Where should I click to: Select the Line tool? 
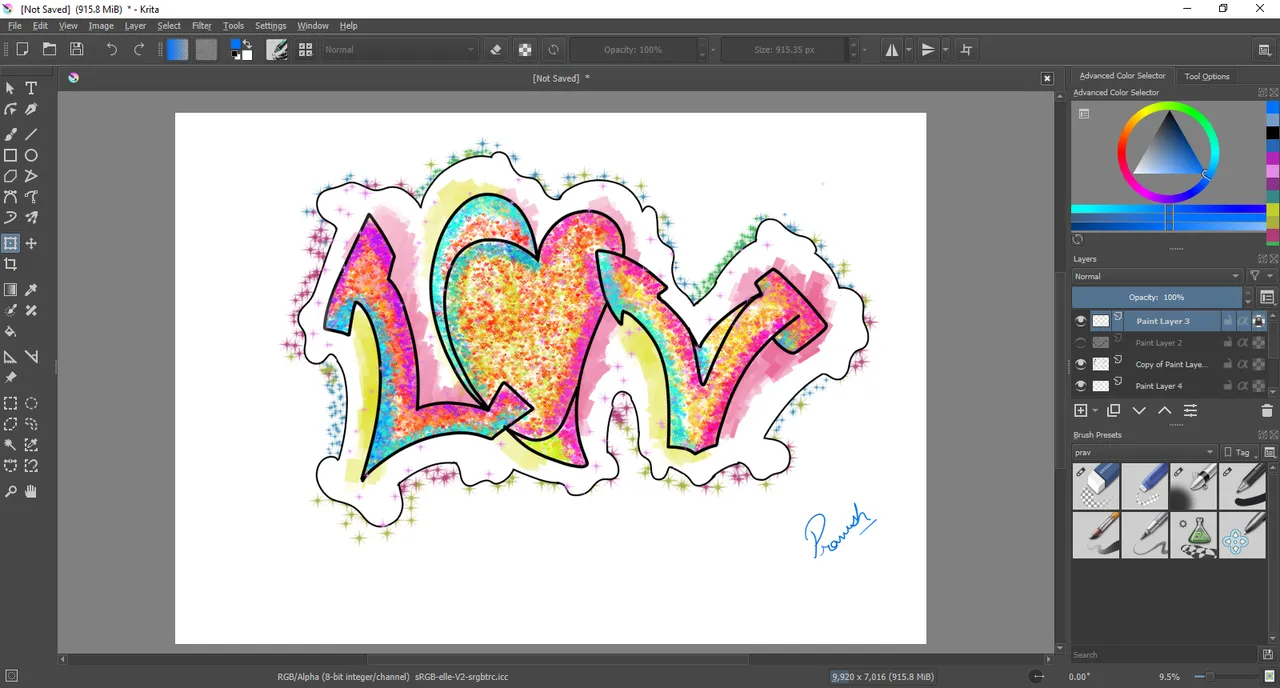tap(31, 134)
